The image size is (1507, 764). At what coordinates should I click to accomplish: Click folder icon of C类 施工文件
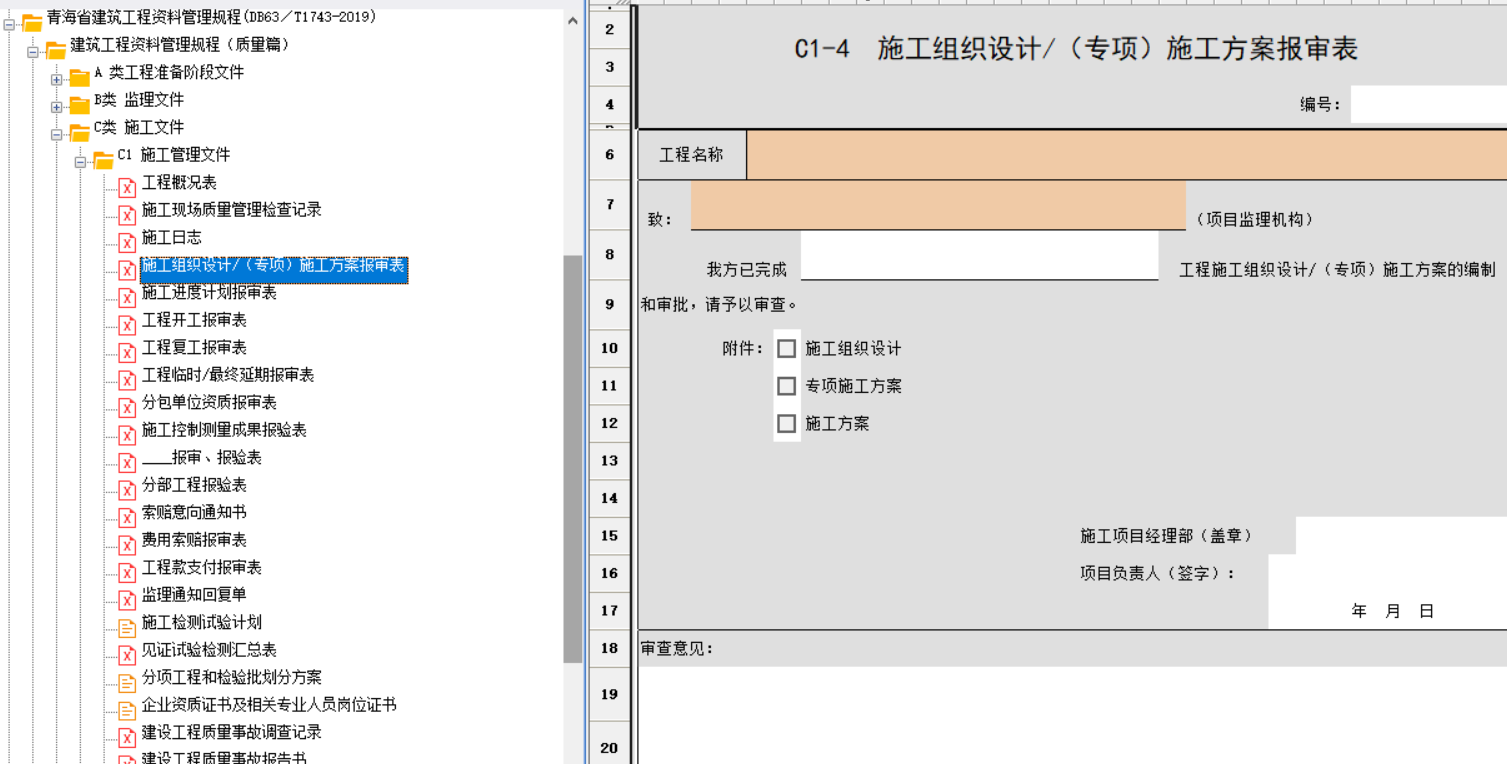click(x=80, y=131)
